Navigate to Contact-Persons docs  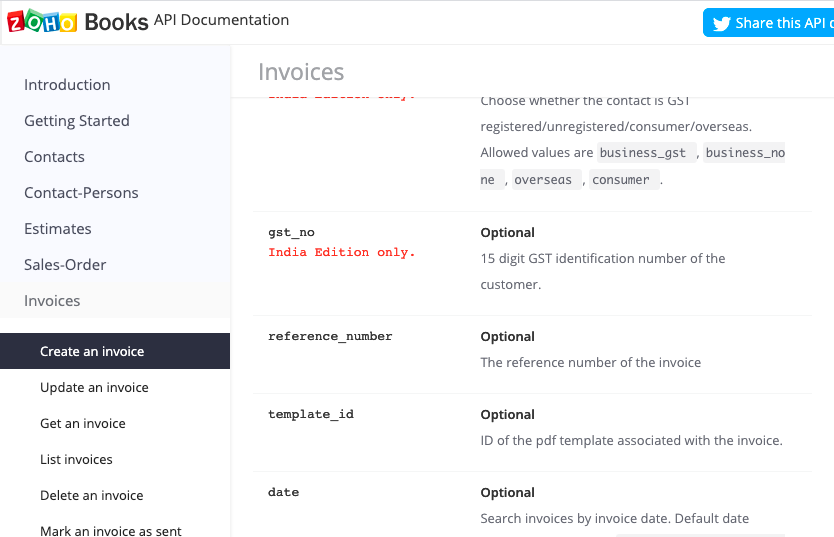coord(81,193)
